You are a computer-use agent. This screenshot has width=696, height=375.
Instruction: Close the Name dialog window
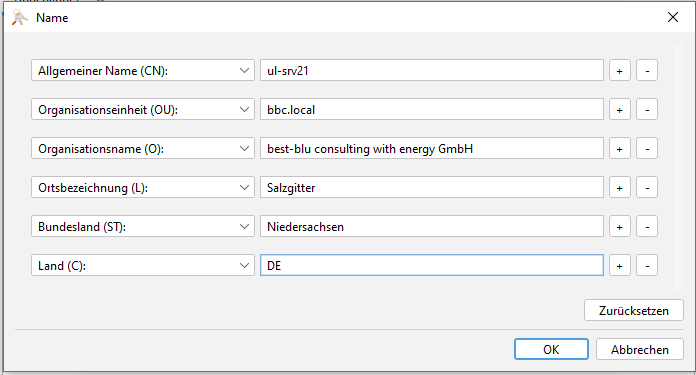tap(673, 17)
